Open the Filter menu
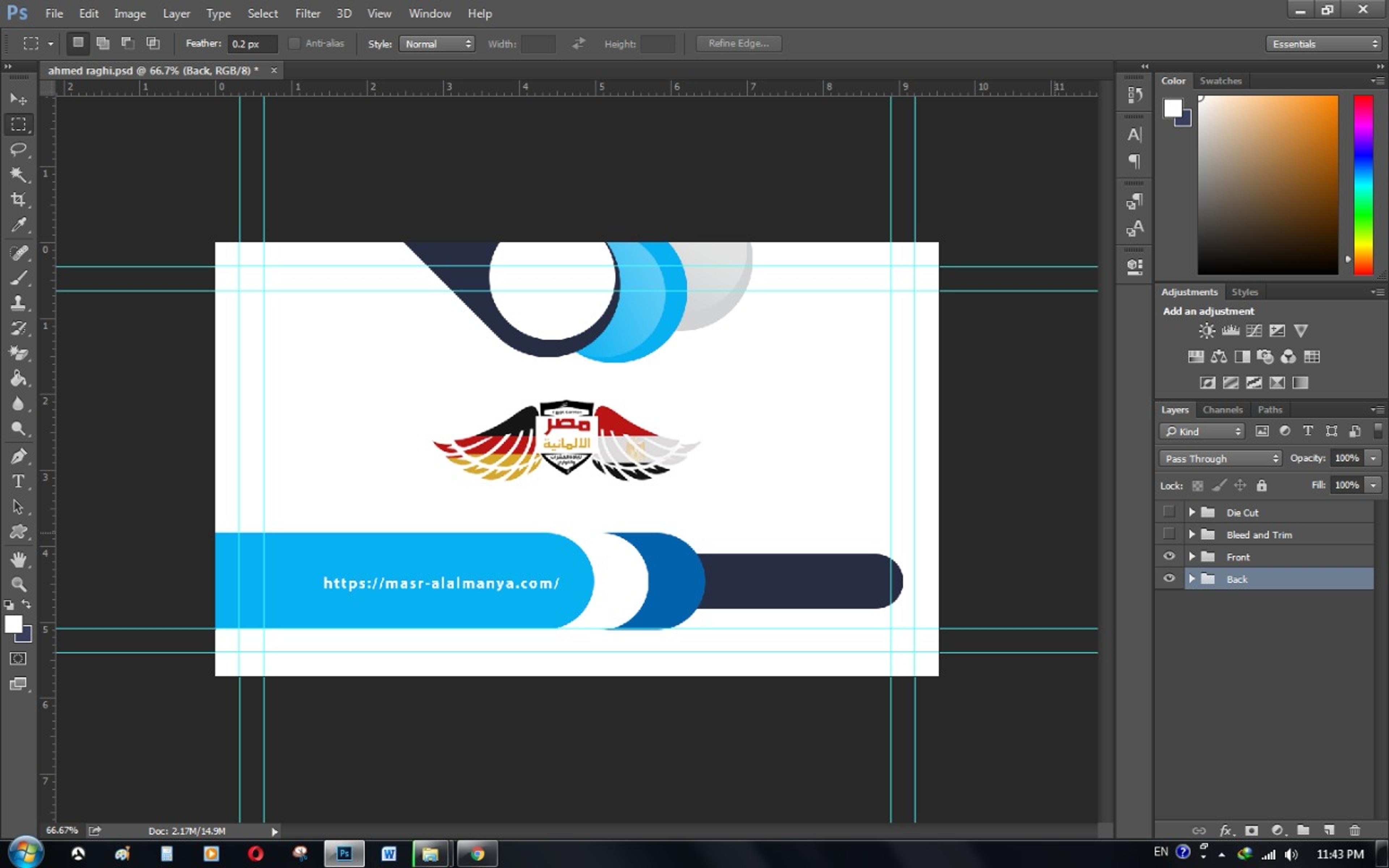Viewport: 1389px width, 868px height. coord(308,13)
